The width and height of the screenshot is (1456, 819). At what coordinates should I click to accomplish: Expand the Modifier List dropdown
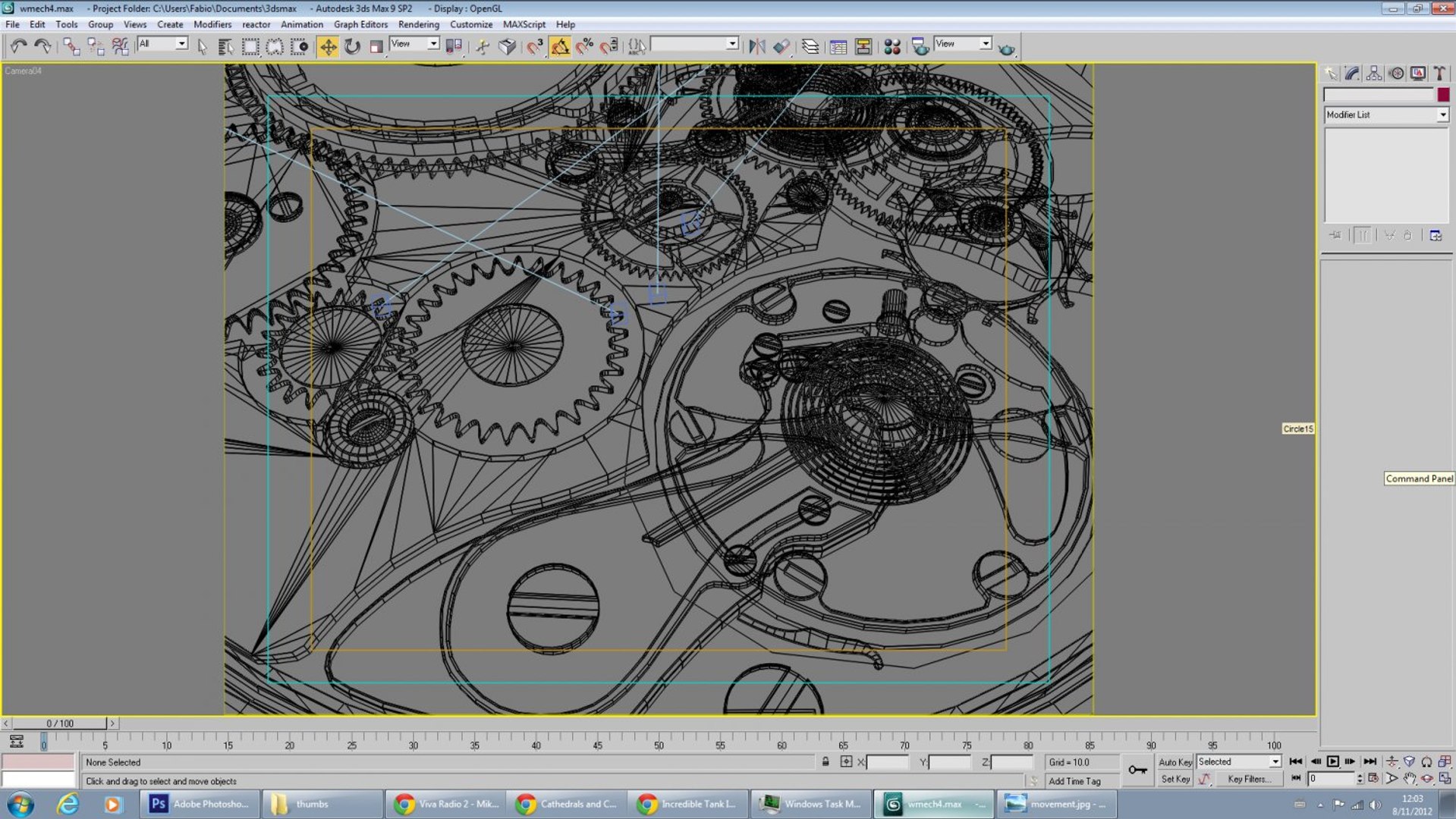pyautogui.click(x=1386, y=115)
